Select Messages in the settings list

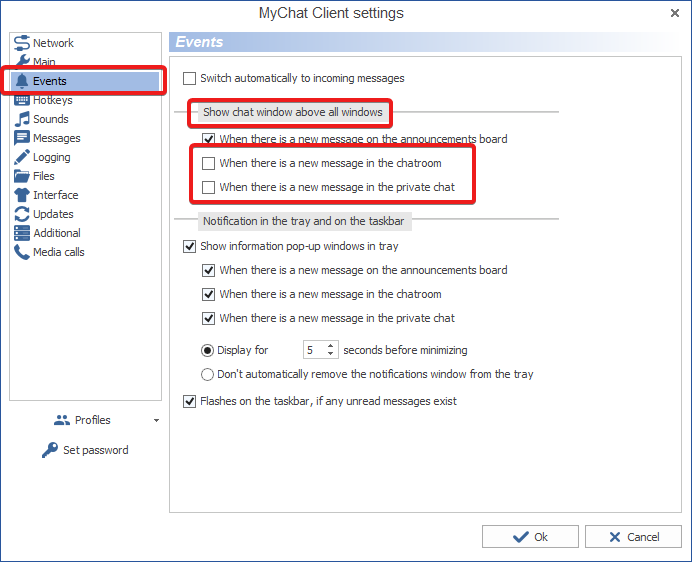point(56,138)
